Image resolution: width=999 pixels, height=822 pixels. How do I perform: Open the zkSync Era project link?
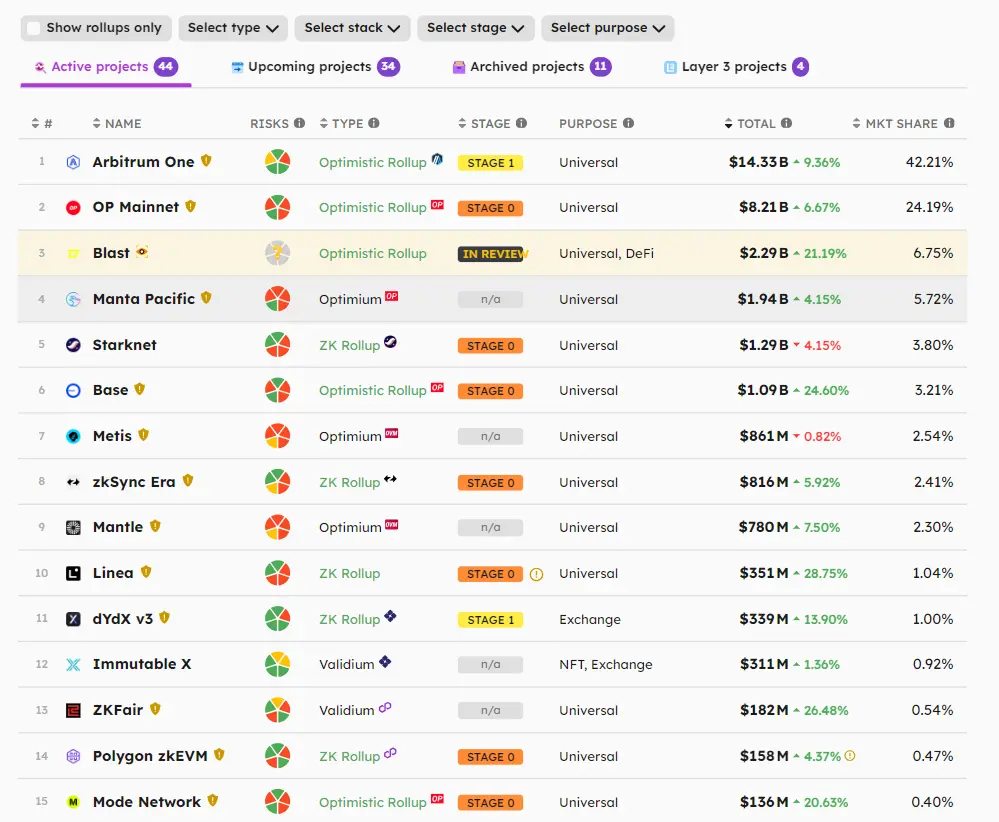[x=133, y=482]
